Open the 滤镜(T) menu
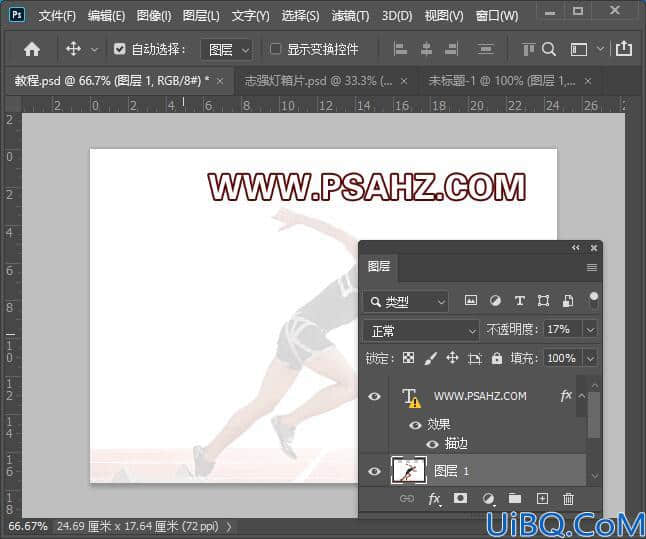 tap(350, 16)
